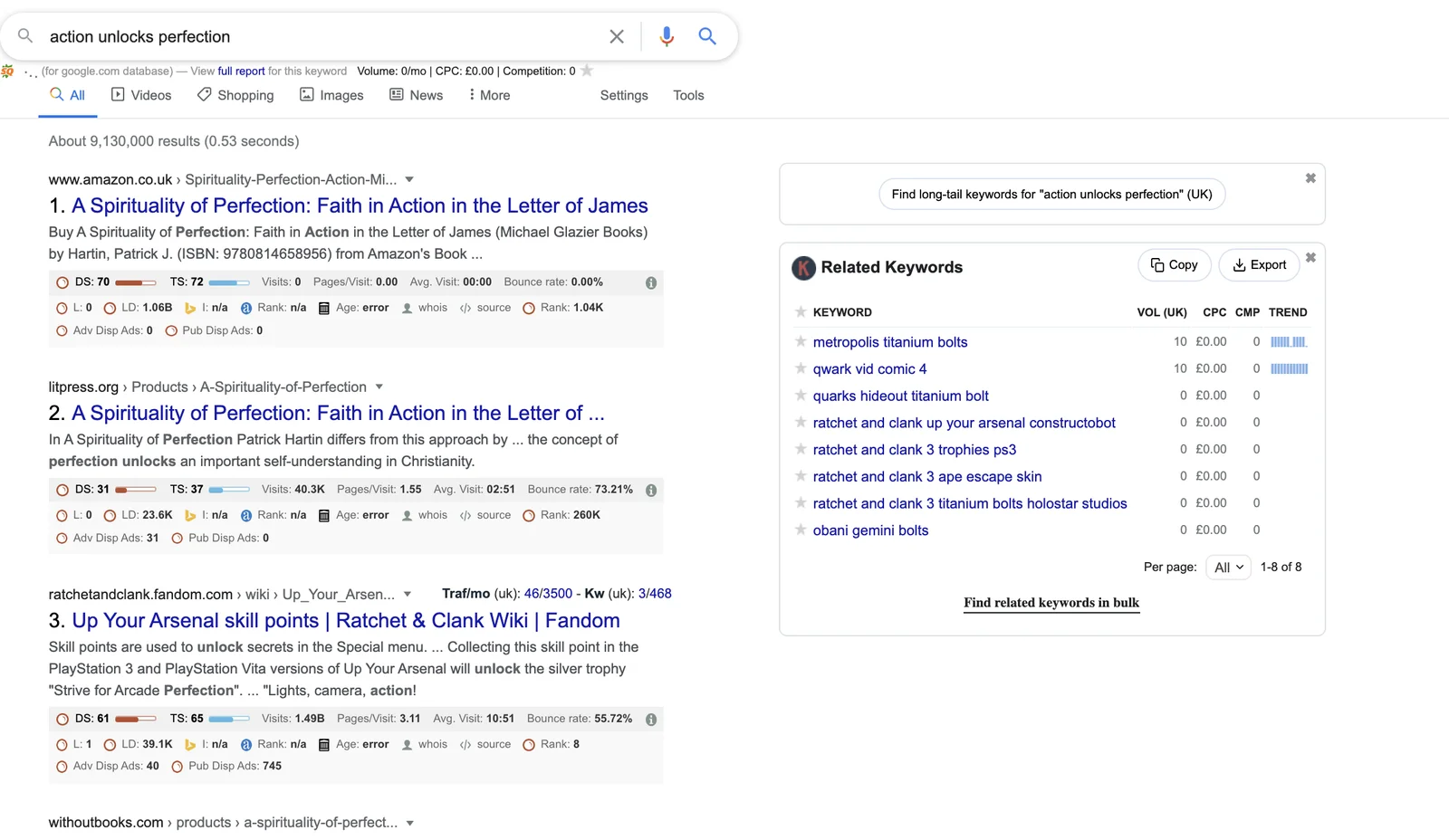Star the ratchet and clank holostar studios keyword

click(801, 502)
